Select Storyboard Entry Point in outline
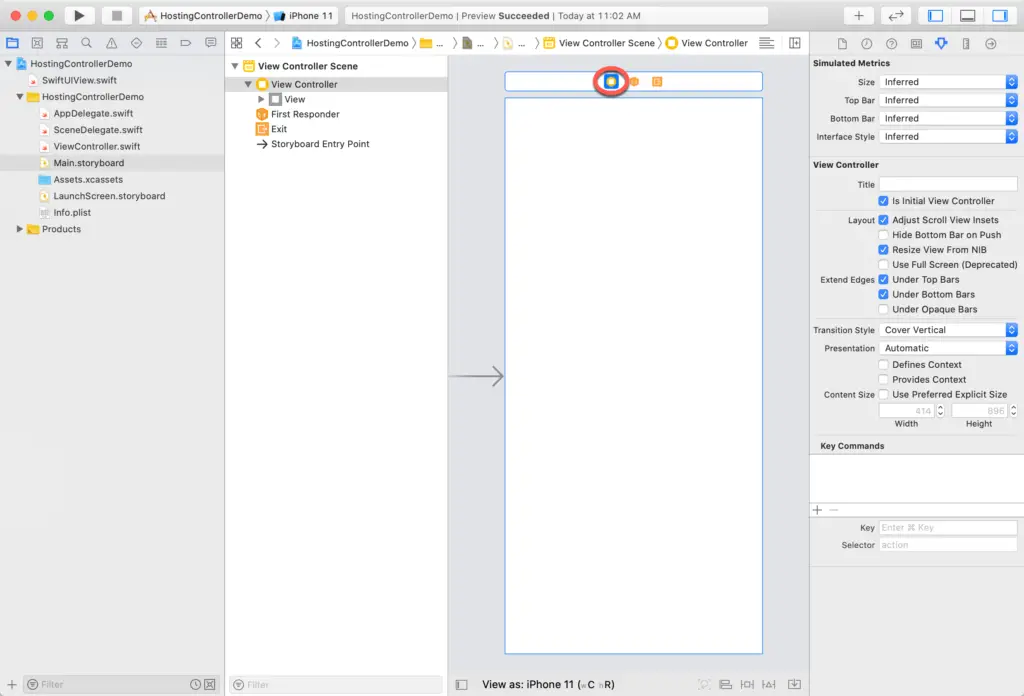This screenshot has height=696, width=1024. 320,144
